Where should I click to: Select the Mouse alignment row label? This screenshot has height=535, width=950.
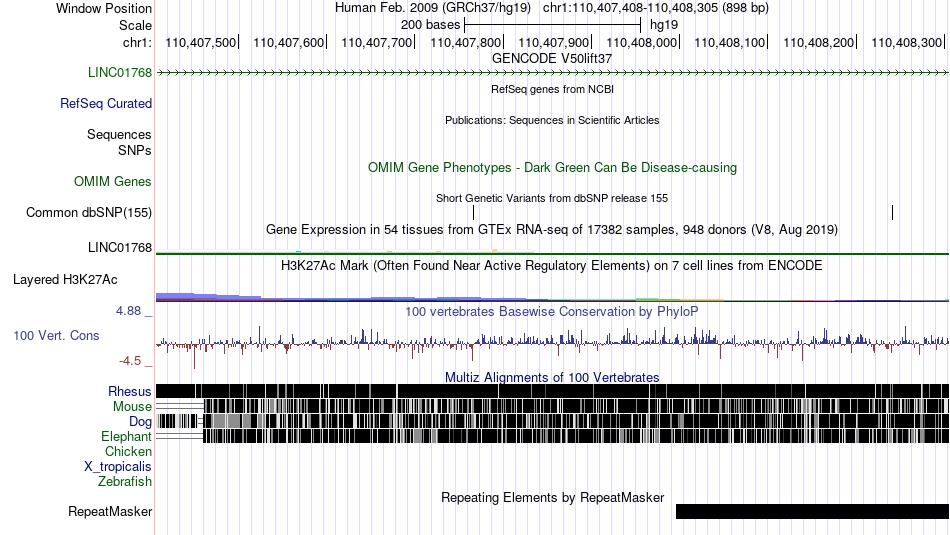132,407
